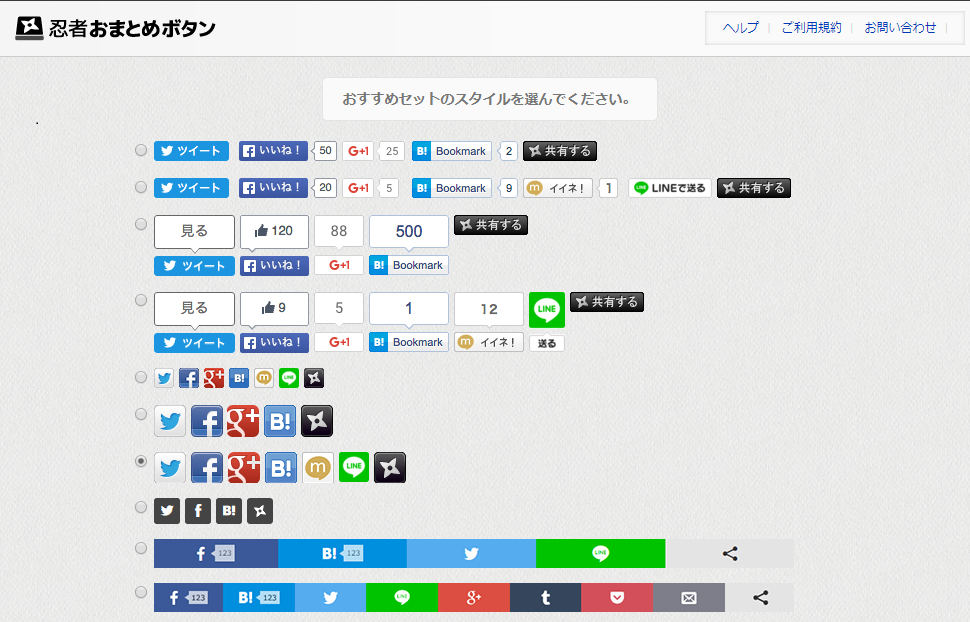970x622 pixels.
Task: Click the 500 bookmark count balloon
Action: [409, 232]
